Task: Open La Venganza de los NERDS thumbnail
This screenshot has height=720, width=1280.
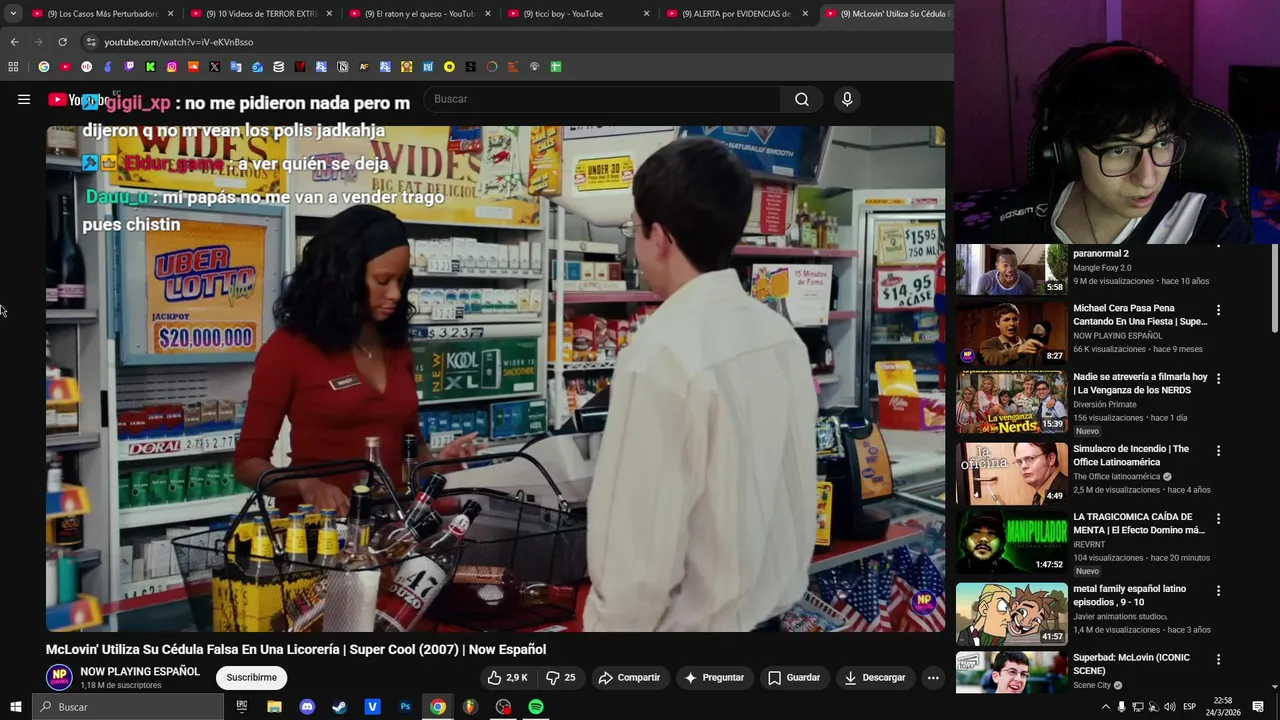Action: click(1012, 402)
